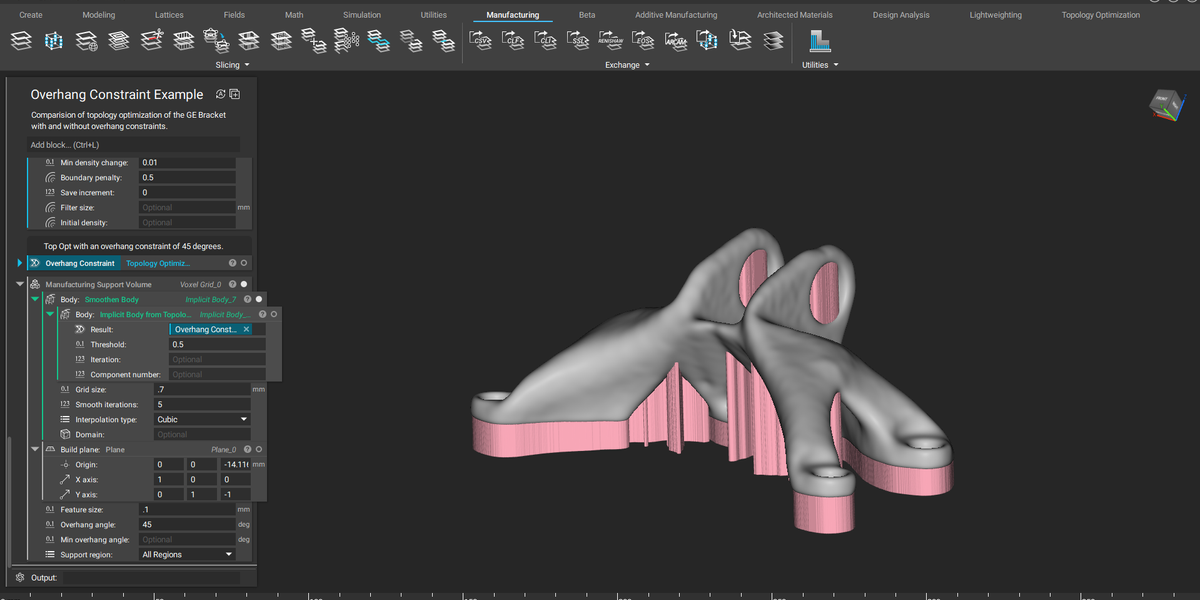The height and width of the screenshot is (600, 1200).
Task: Click the CLI export icon
Action: point(546,40)
